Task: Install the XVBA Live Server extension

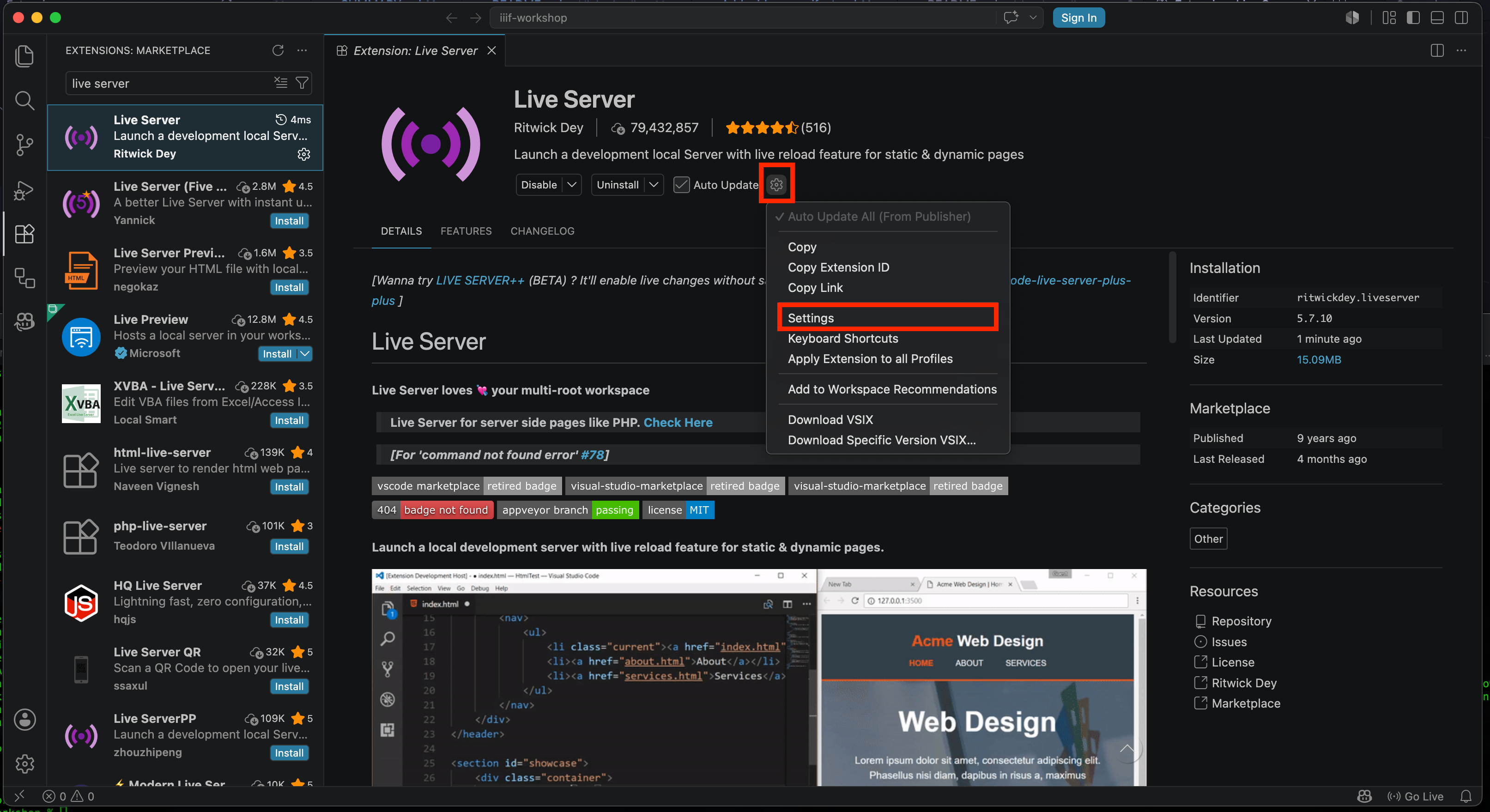Action: (289, 420)
